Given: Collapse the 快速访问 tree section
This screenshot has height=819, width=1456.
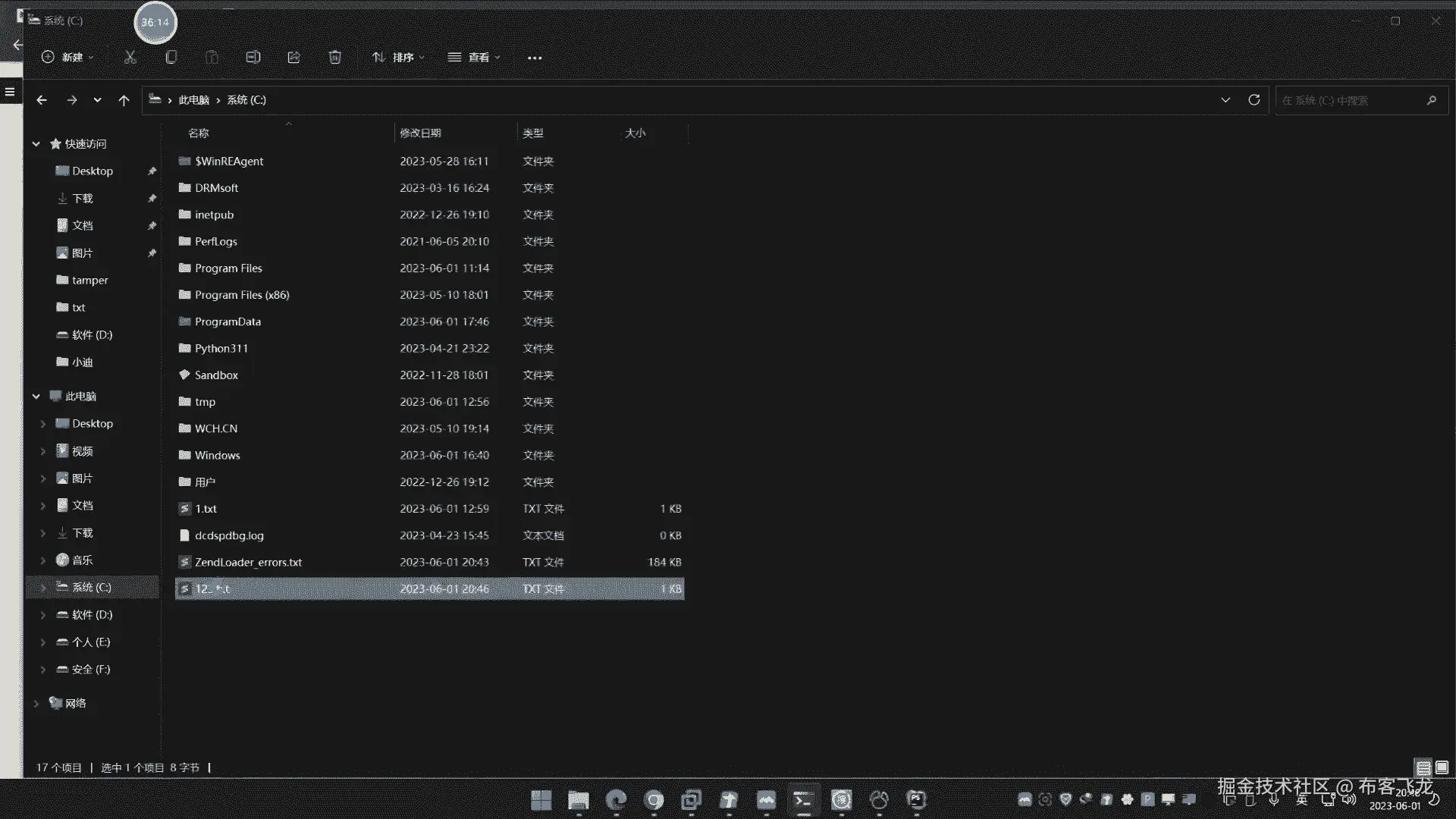Looking at the screenshot, I should pyautogui.click(x=36, y=143).
